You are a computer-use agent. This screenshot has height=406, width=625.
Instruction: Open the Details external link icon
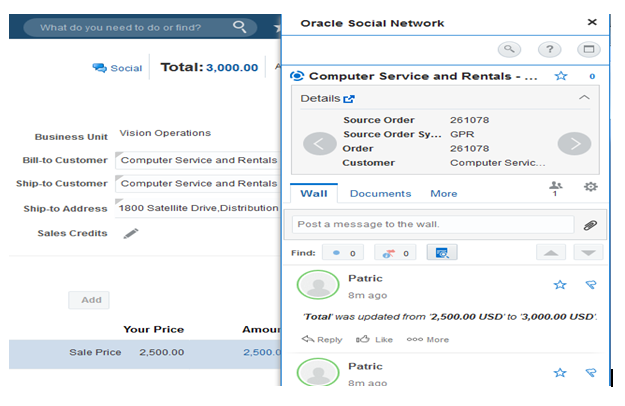349,99
